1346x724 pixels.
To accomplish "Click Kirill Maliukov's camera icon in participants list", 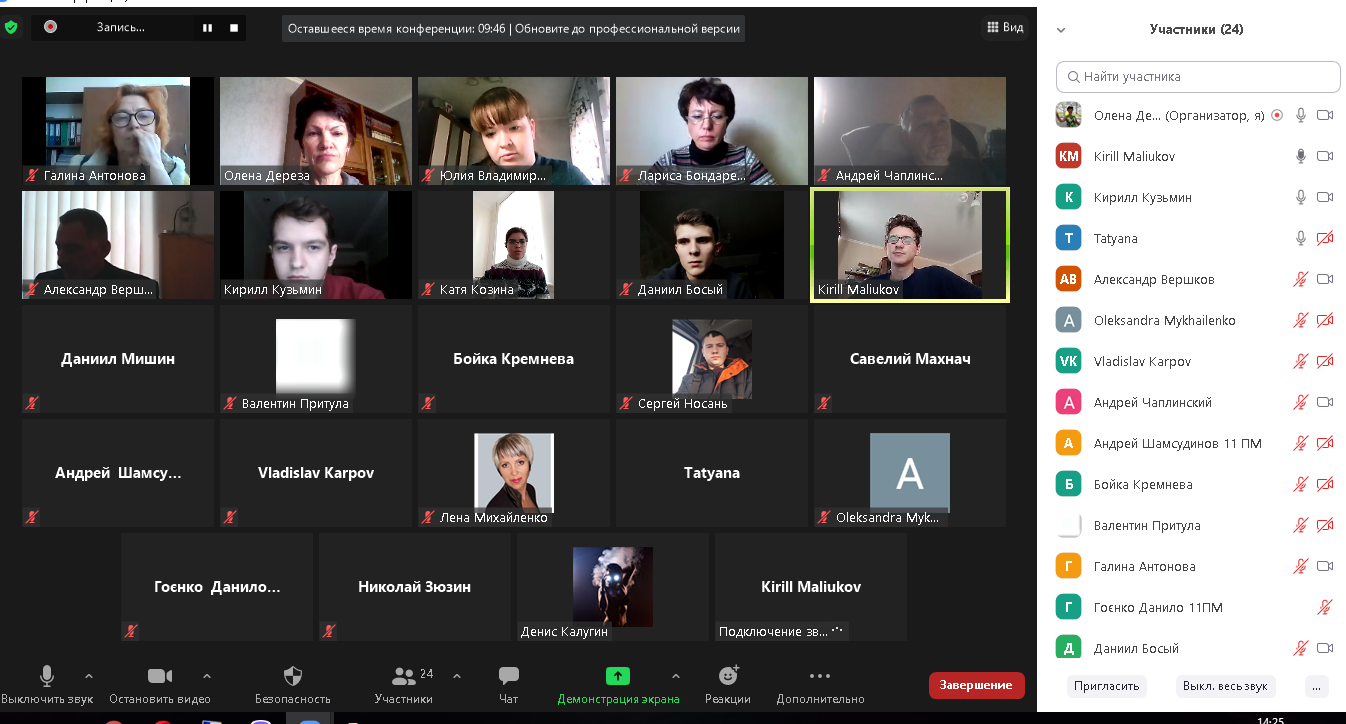I will point(1325,157).
